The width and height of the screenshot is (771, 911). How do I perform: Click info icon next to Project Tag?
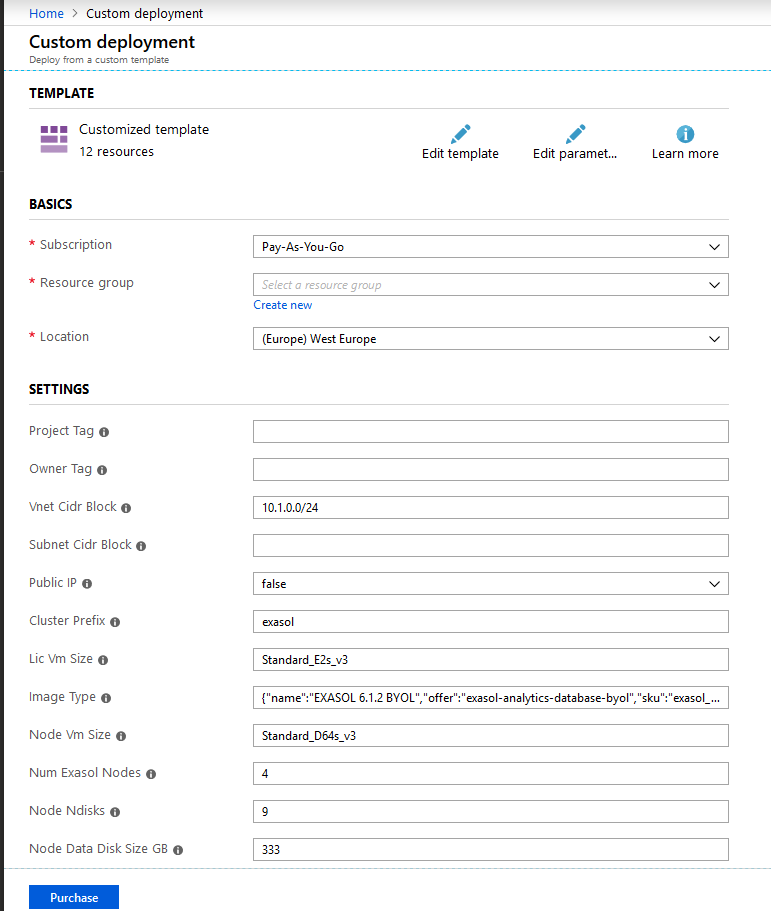coord(104,432)
